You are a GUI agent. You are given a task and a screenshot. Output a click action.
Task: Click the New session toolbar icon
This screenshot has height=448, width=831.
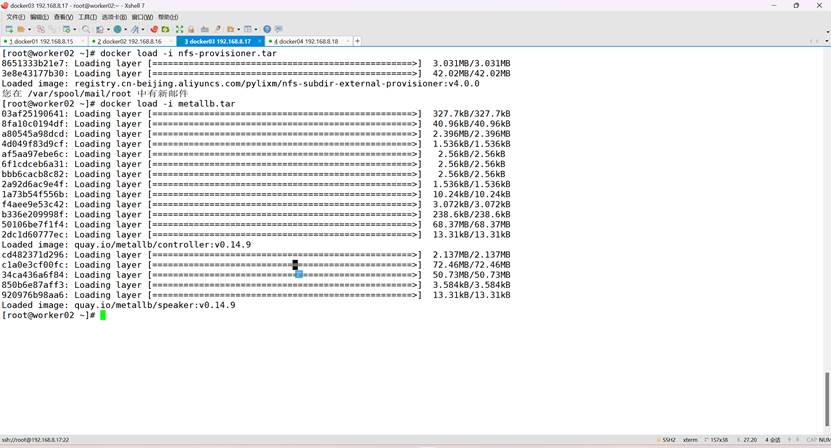[x=9, y=29]
